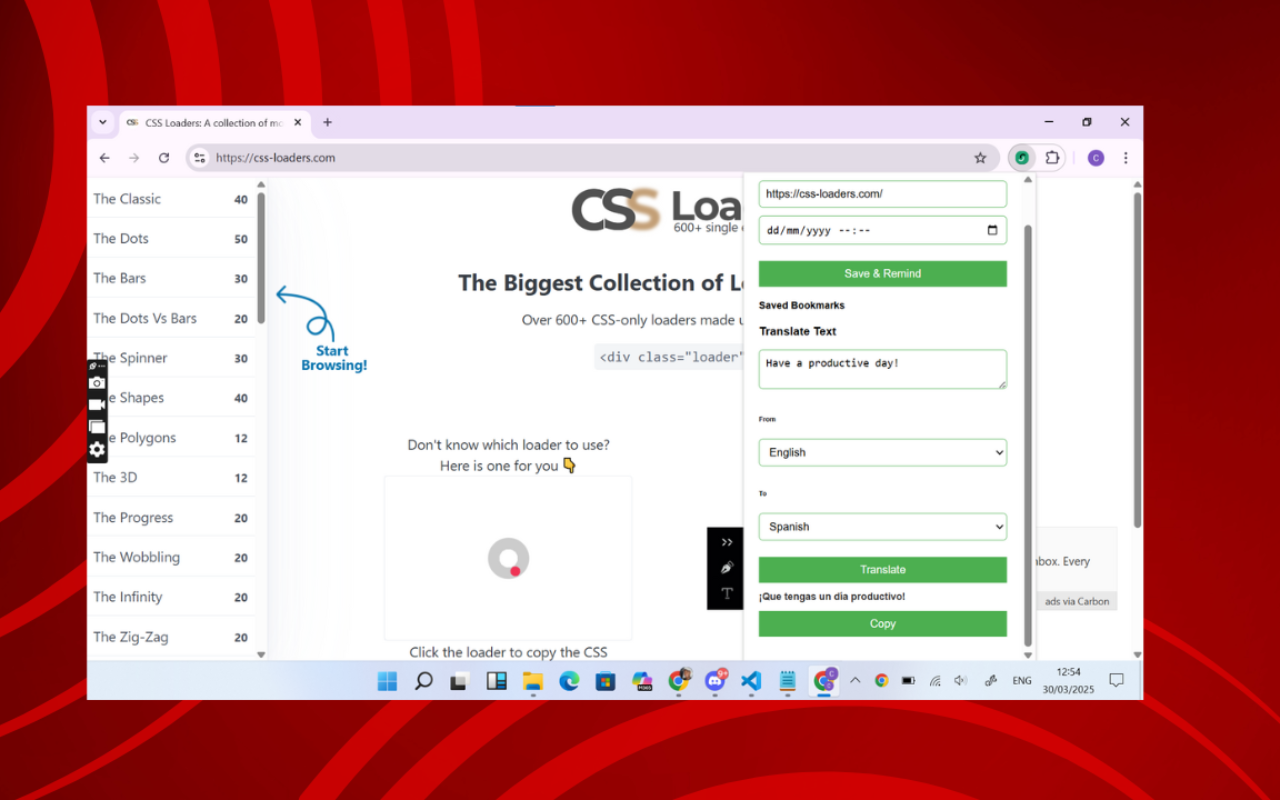The image size is (1280, 800).
Task: Click translated text "¡Que tengas un dia productivo!"
Action: [x=832, y=597]
